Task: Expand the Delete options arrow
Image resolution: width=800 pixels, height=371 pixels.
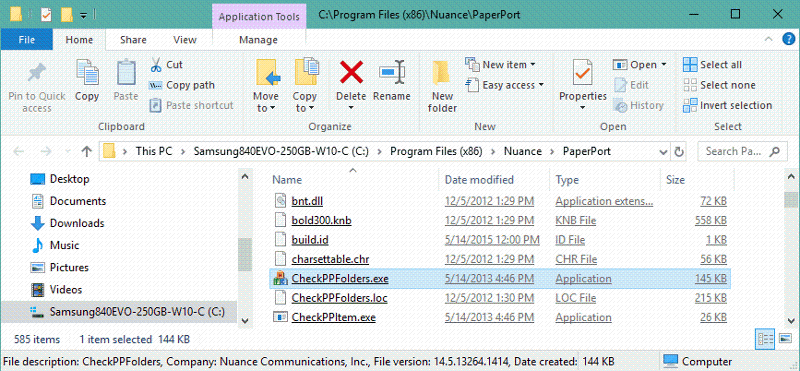Action: coord(351,108)
